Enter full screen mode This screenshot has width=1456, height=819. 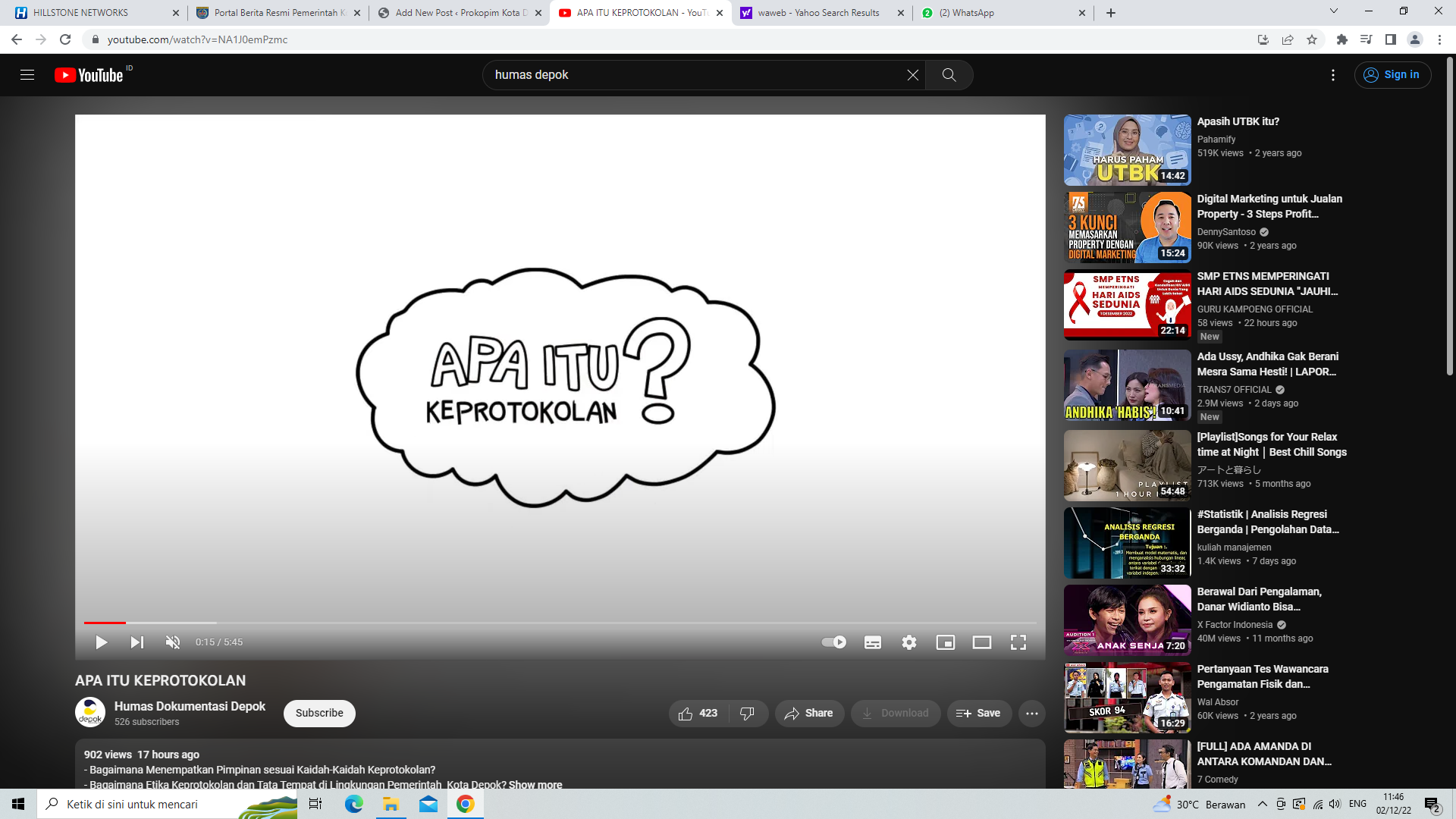1018,642
